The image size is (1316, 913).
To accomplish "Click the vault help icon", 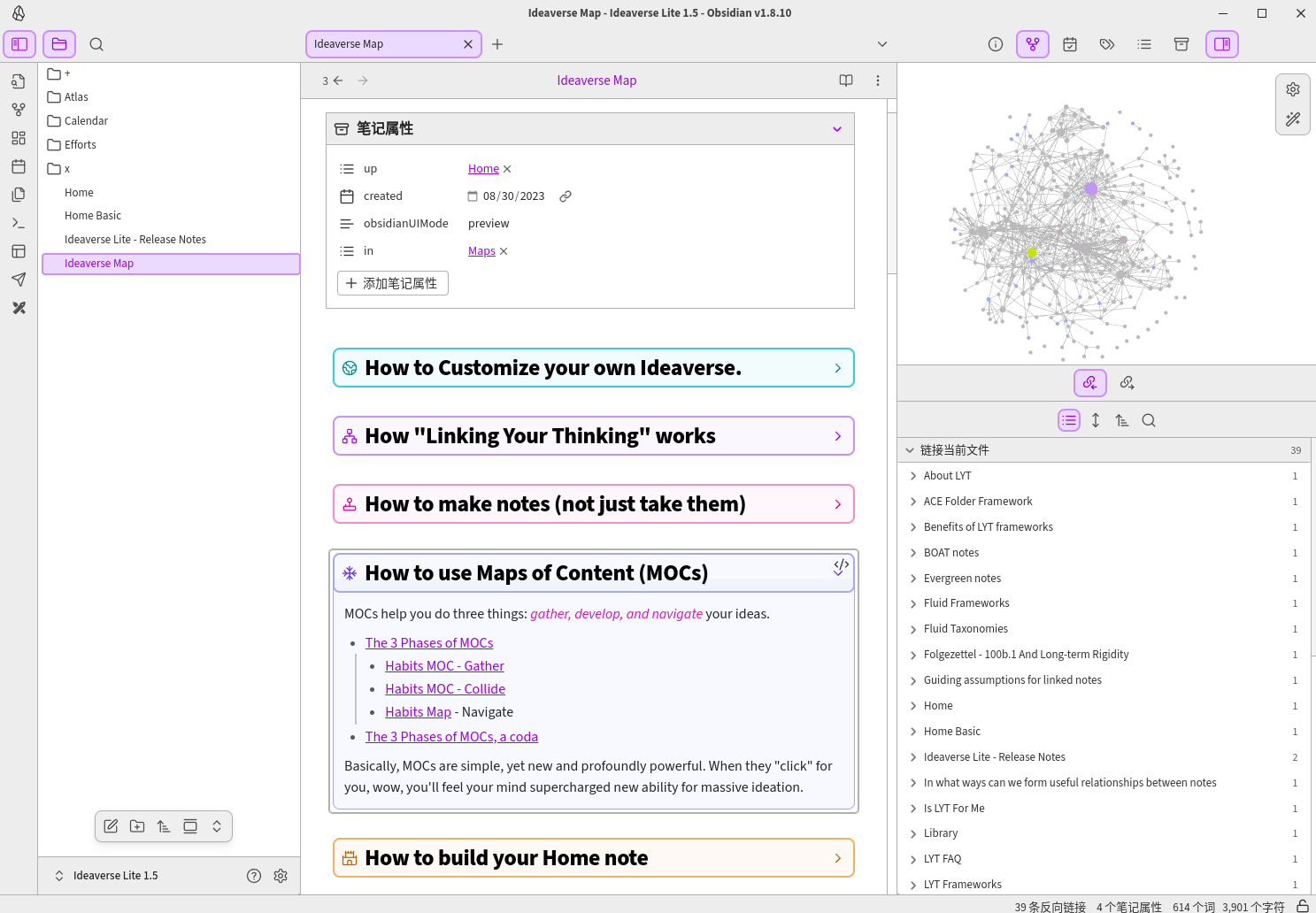I will 254,876.
